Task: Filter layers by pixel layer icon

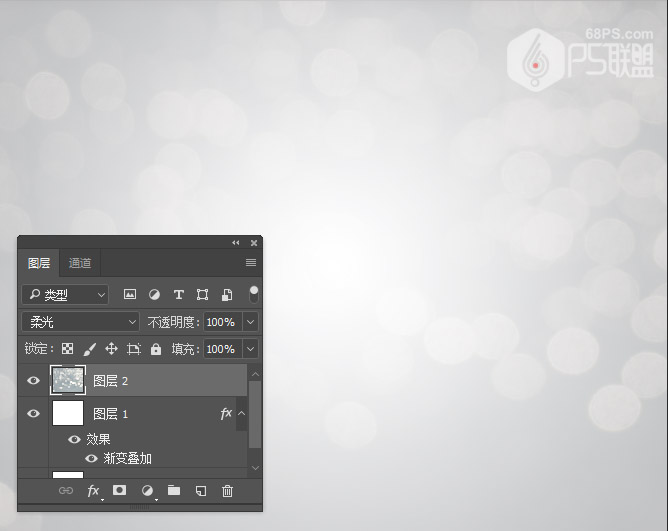Action: (130, 295)
